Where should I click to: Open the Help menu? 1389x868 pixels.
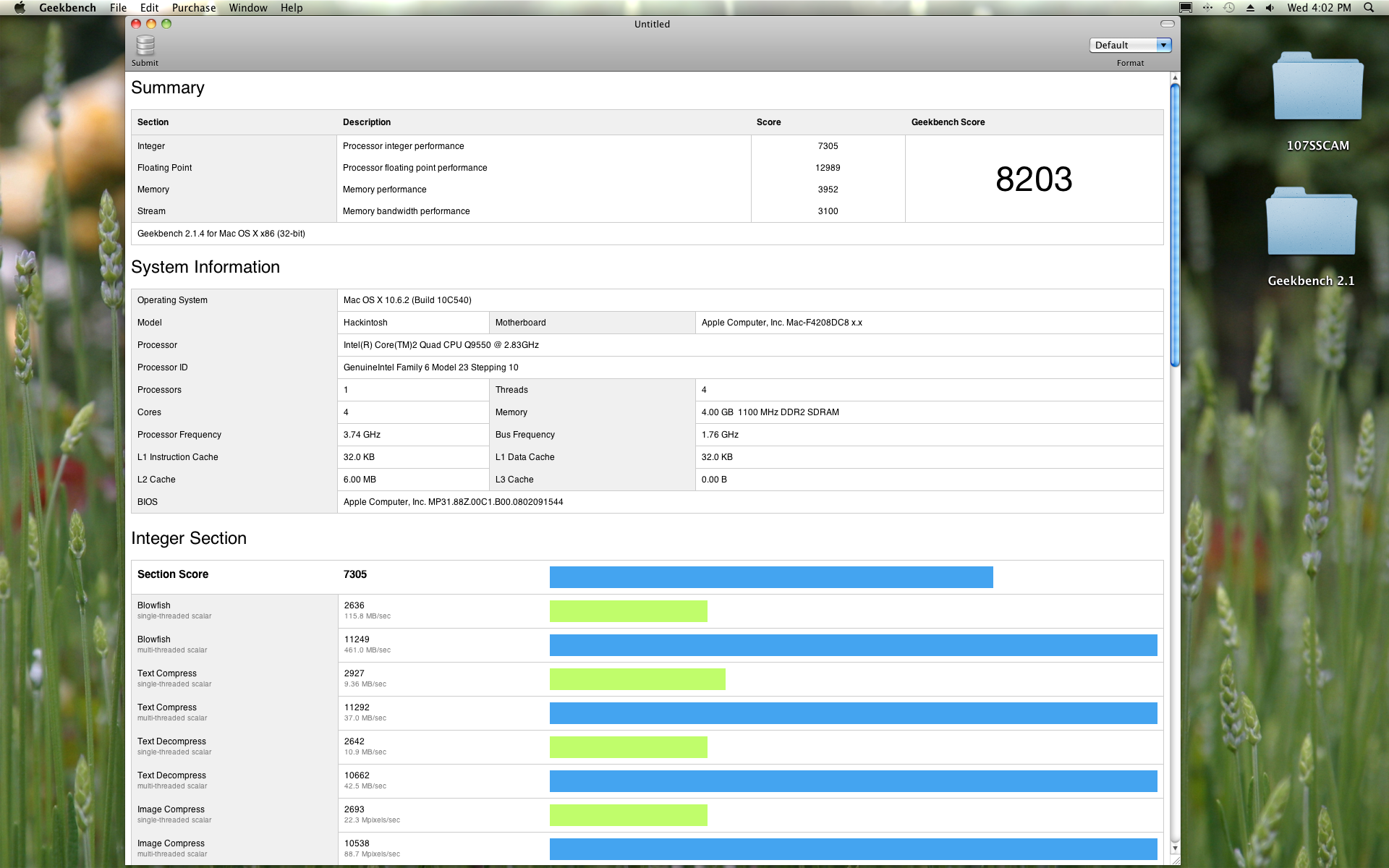pos(292,7)
